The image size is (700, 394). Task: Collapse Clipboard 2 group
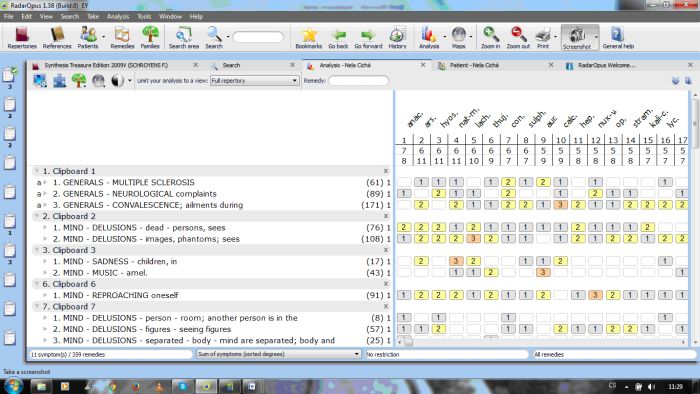pyautogui.click(x=36, y=216)
